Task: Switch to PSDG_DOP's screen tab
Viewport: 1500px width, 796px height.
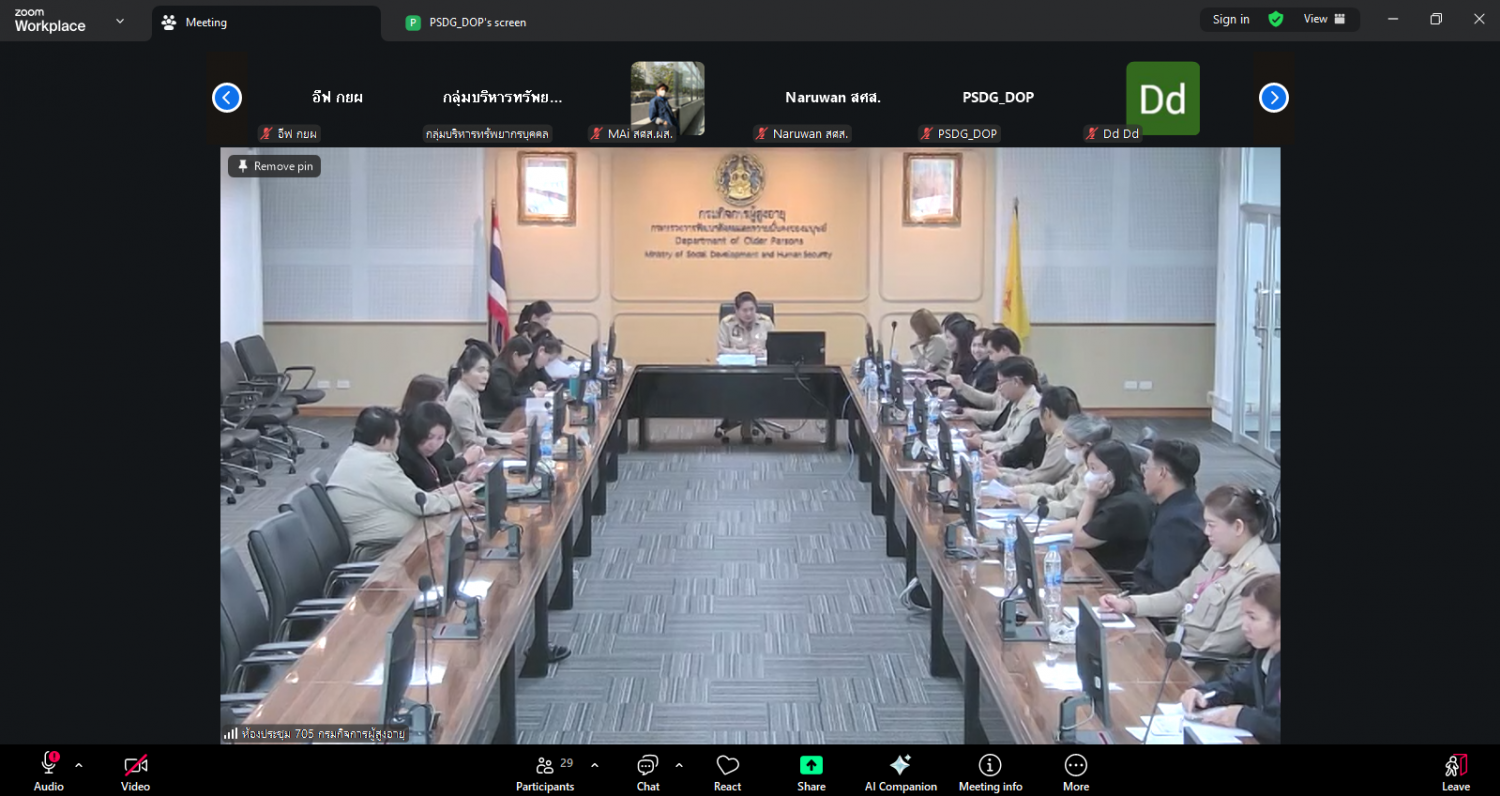Action: [477, 22]
